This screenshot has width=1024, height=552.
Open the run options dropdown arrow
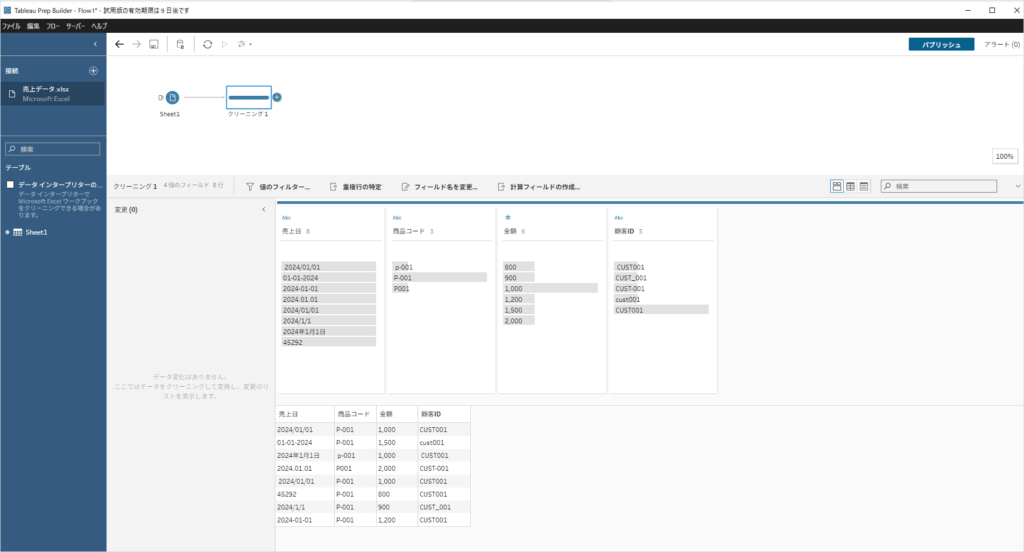tap(250, 45)
